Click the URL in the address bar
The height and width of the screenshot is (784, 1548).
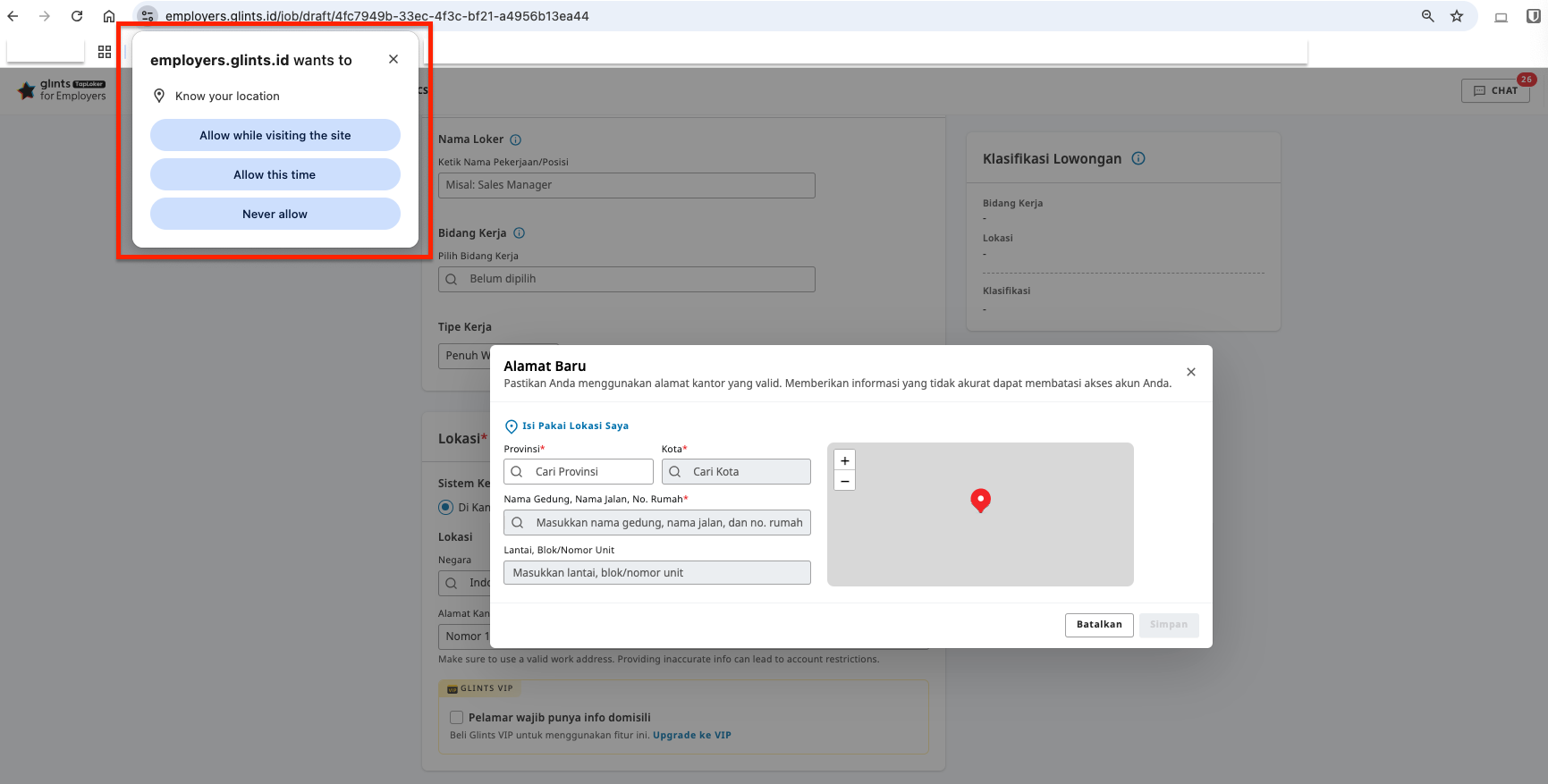tap(376, 16)
